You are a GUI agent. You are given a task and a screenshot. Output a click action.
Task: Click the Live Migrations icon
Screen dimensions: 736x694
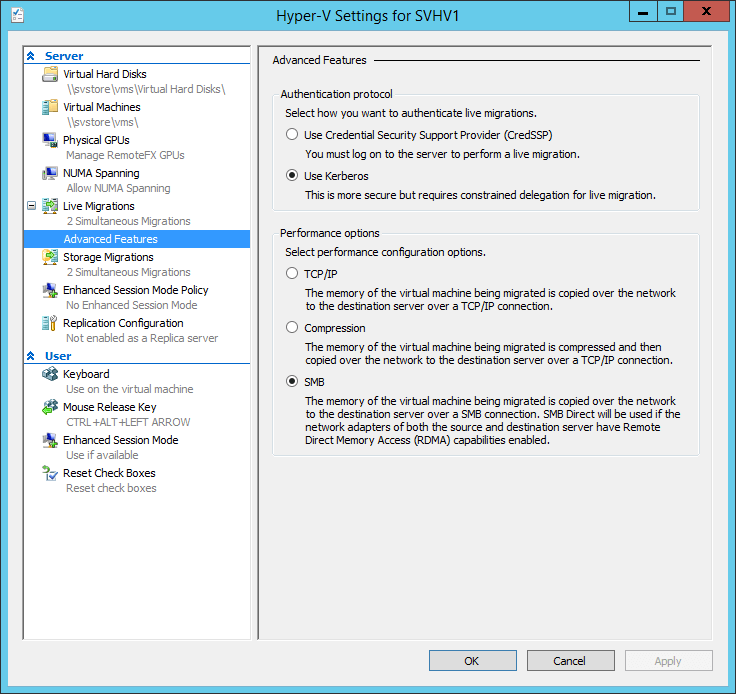pyautogui.click(x=50, y=206)
